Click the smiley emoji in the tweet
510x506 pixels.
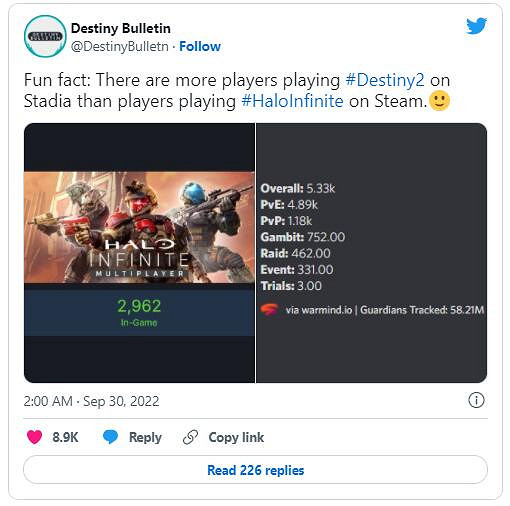coord(439,101)
